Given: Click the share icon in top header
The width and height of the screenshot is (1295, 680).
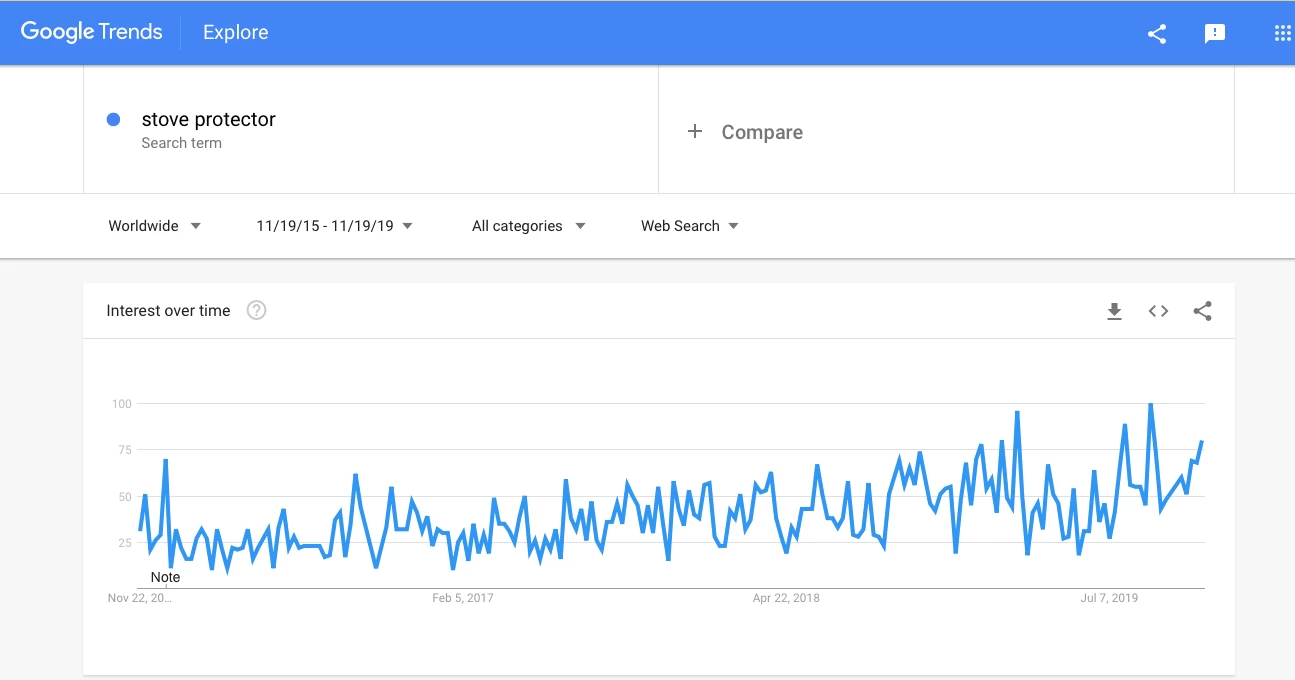Looking at the screenshot, I should 1157,33.
